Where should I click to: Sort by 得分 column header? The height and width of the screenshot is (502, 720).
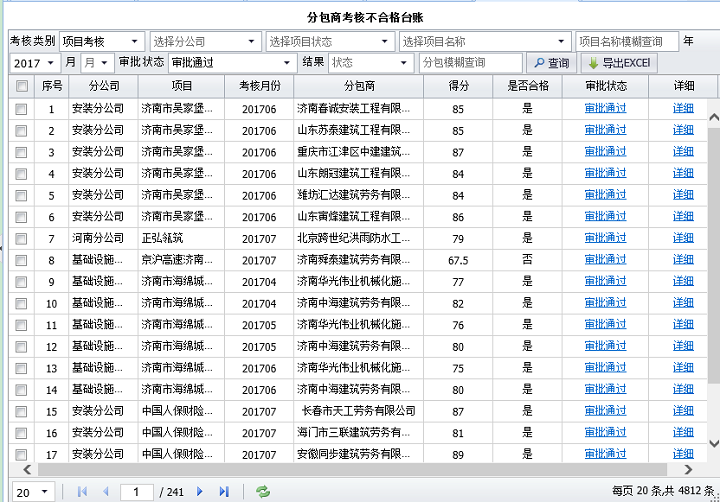point(458,86)
